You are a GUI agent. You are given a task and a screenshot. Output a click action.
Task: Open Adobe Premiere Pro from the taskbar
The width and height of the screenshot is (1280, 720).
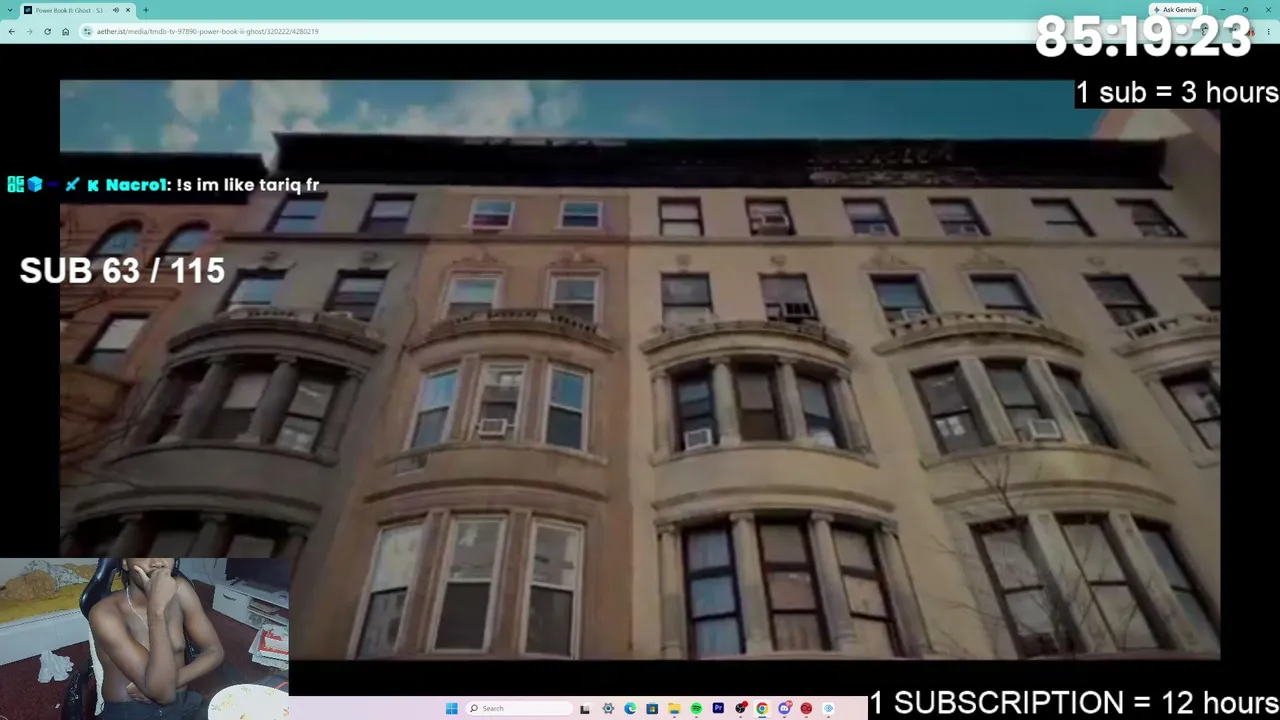tap(718, 709)
